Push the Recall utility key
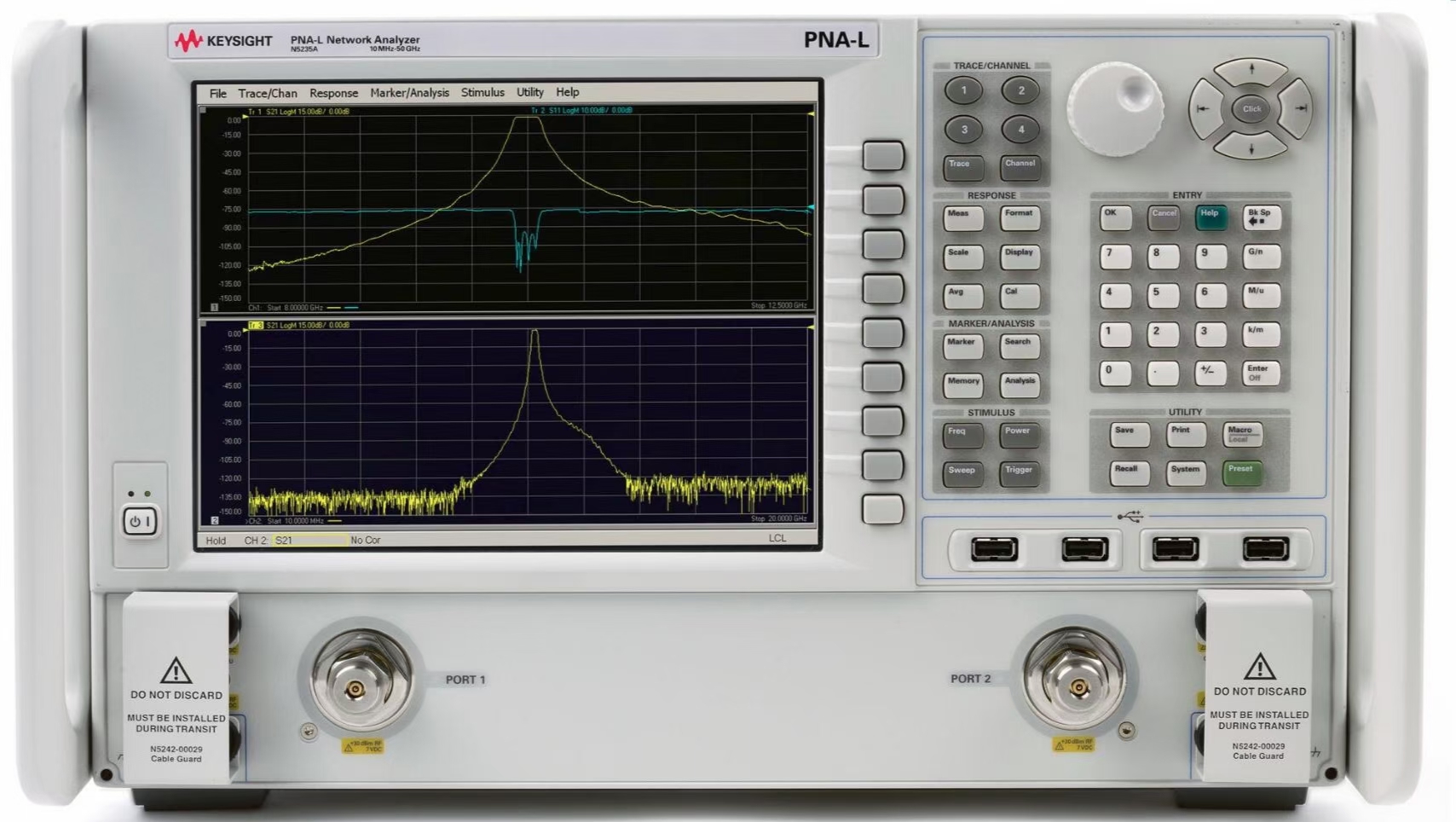The height and width of the screenshot is (822, 1456). tap(1130, 474)
